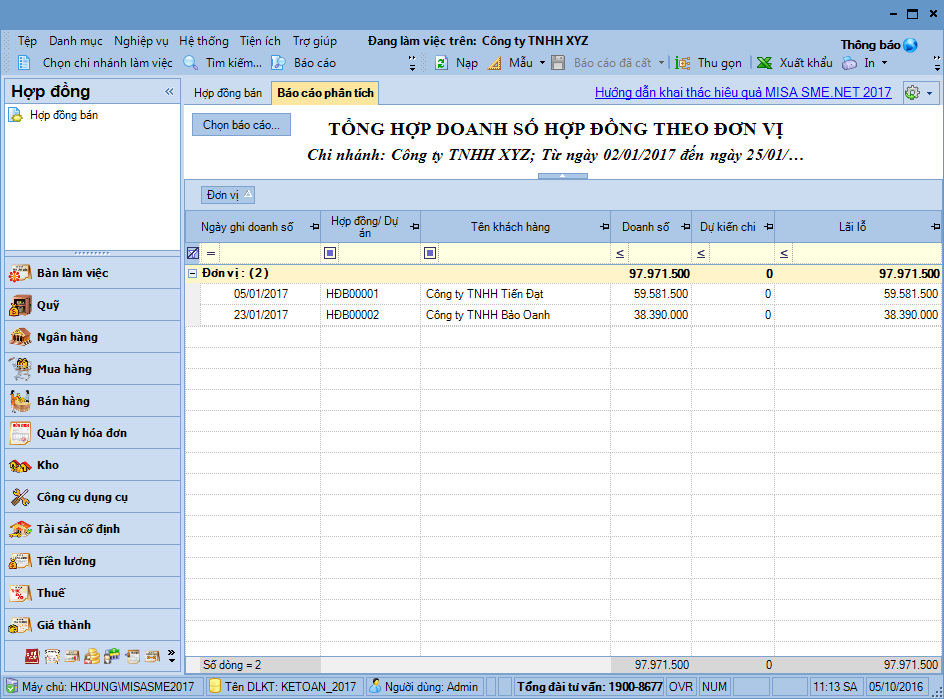Collapse the Đơn vị group row

(192, 273)
